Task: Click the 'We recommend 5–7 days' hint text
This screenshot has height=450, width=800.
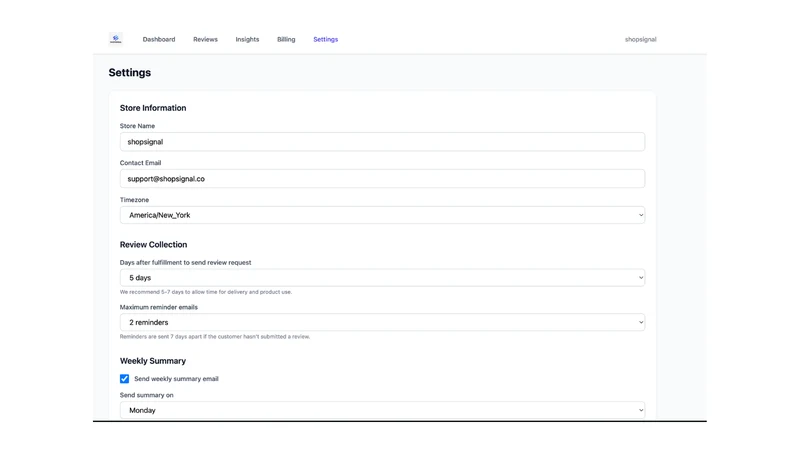Action: pyautogui.click(x=206, y=292)
